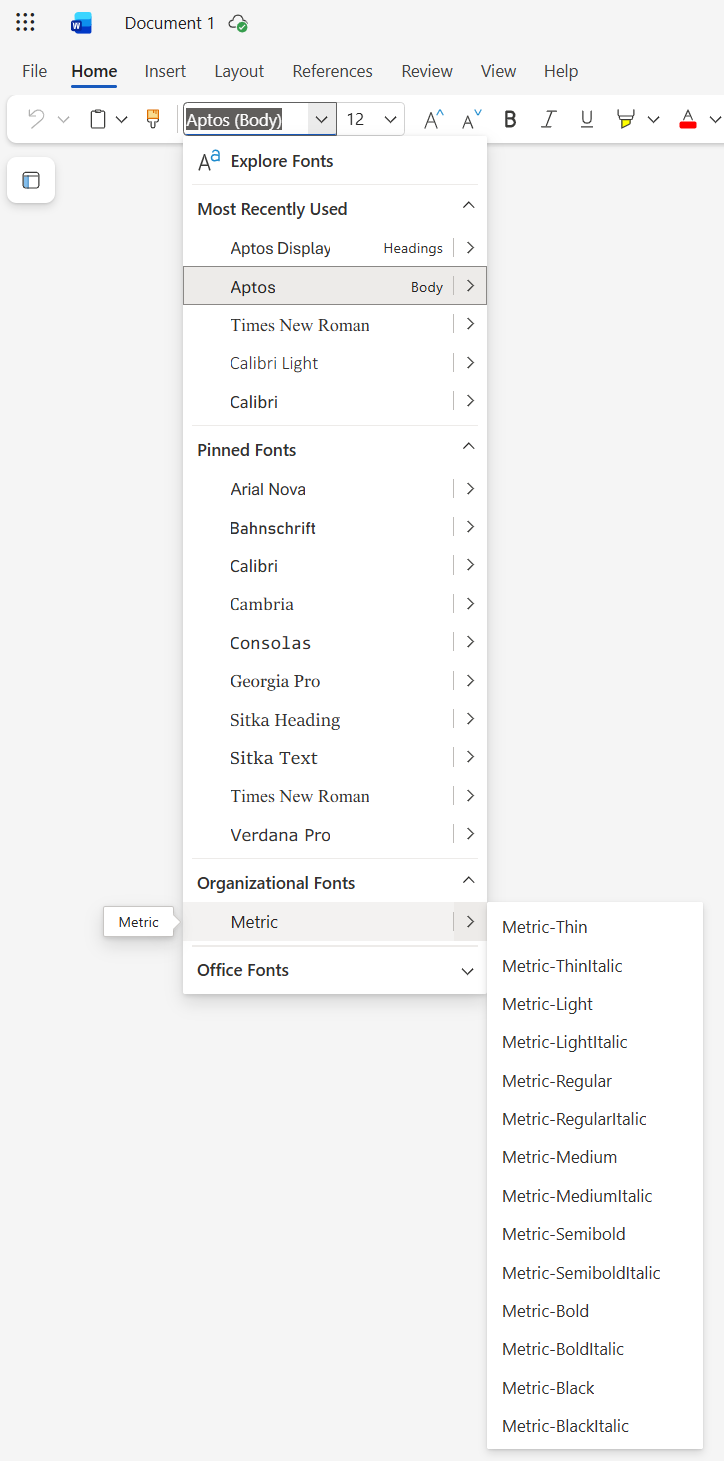Select the Format Painter icon

(153, 119)
